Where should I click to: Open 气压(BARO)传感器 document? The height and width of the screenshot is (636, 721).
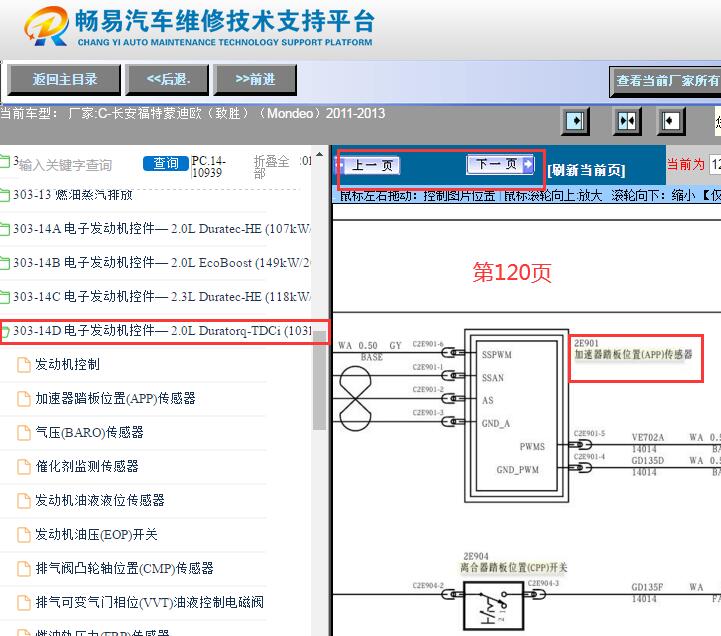coord(89,432)
